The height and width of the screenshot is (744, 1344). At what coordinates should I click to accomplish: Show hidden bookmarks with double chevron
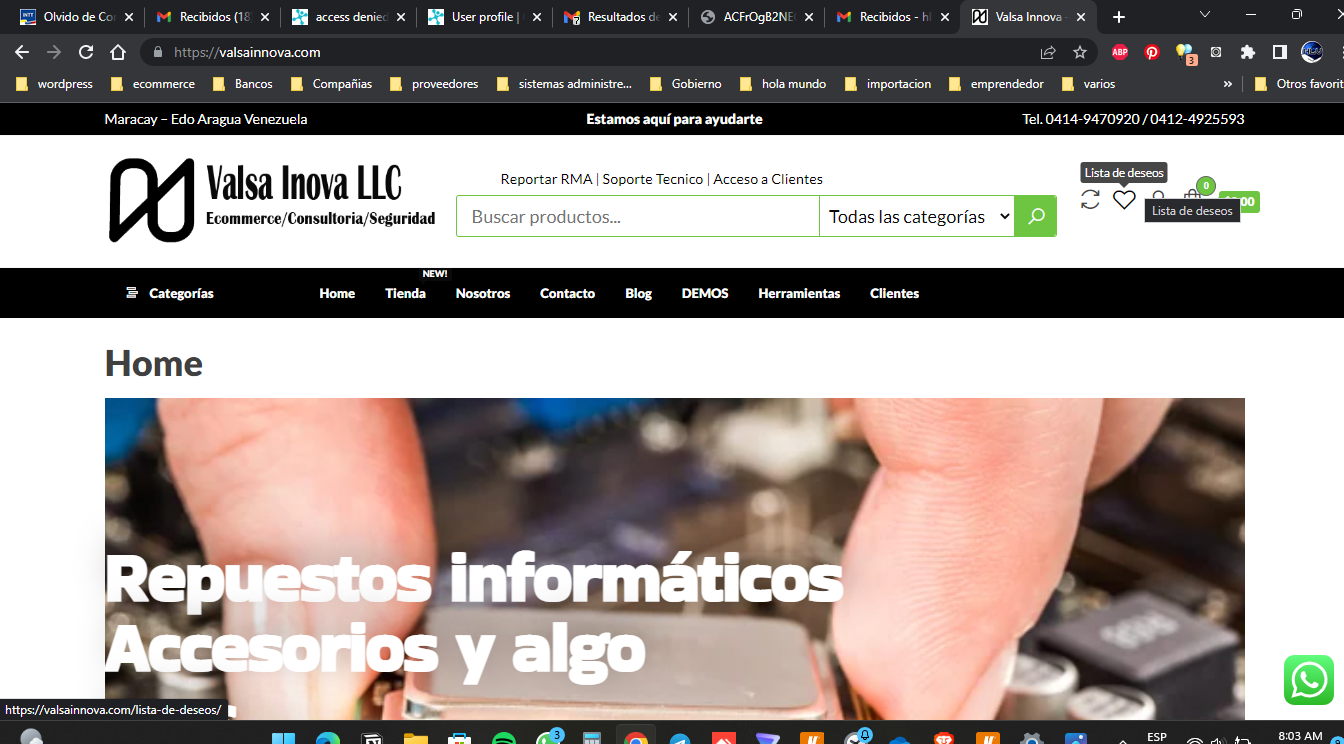coord(1228,84)
